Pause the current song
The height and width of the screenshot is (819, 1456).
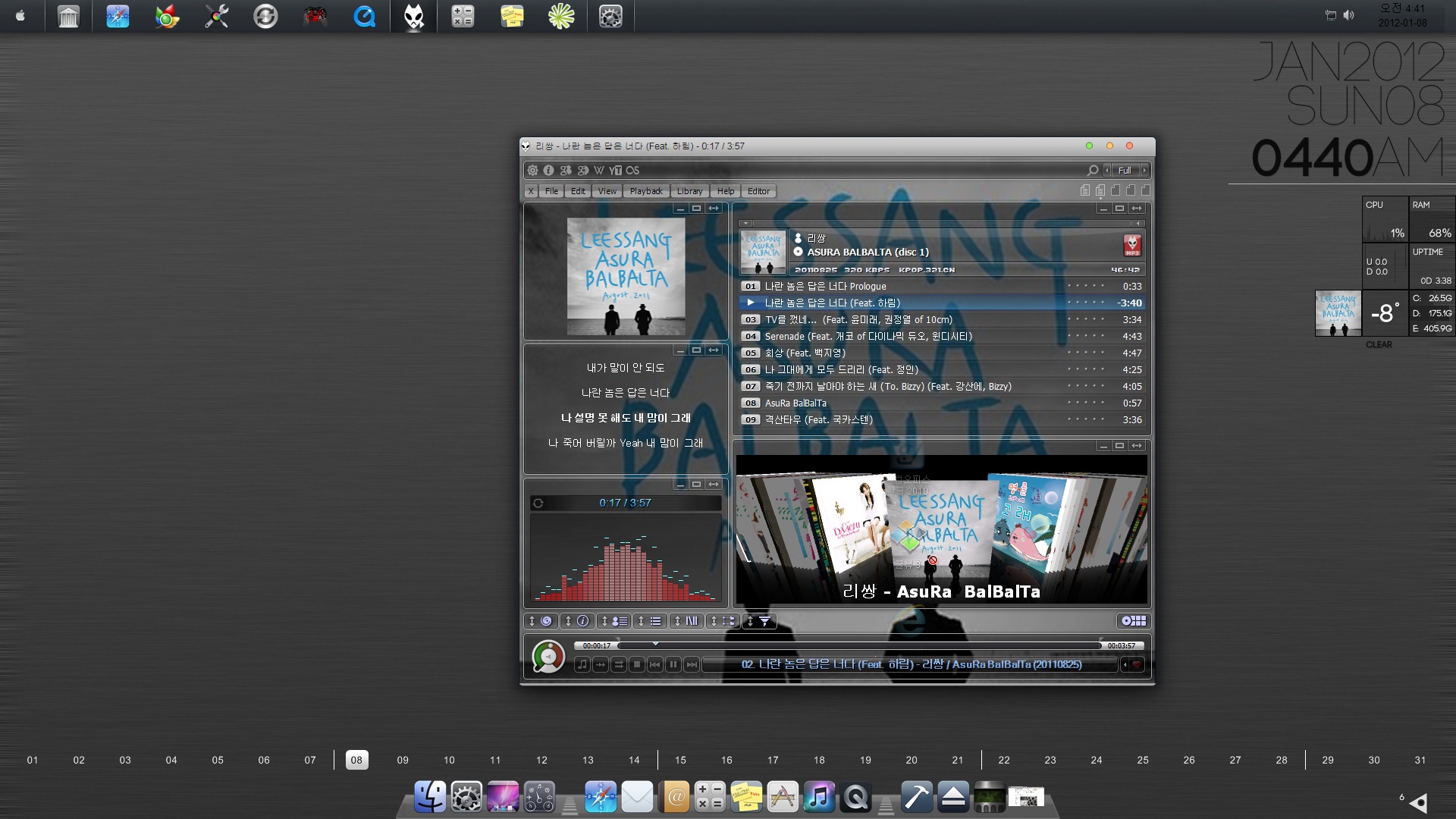point(673,664)
